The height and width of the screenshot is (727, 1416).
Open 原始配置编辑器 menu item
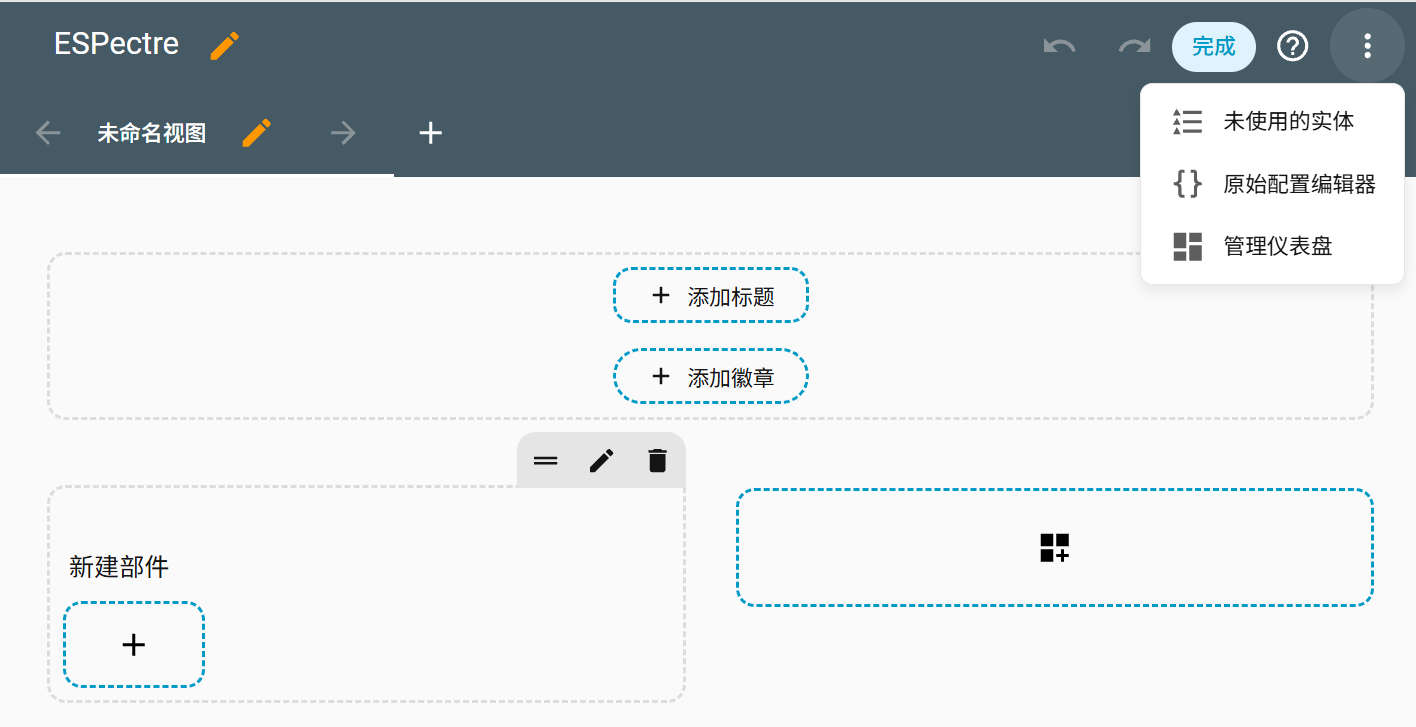pos(1272,184)
